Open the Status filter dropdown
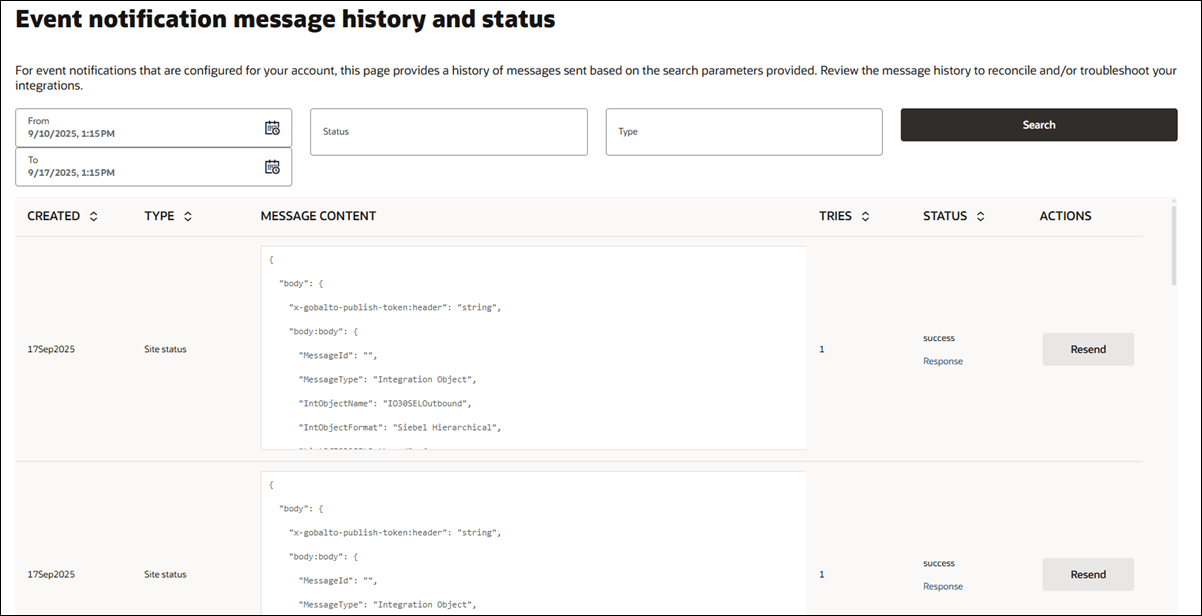1202x616 pixels. click(x=447, y=132)
